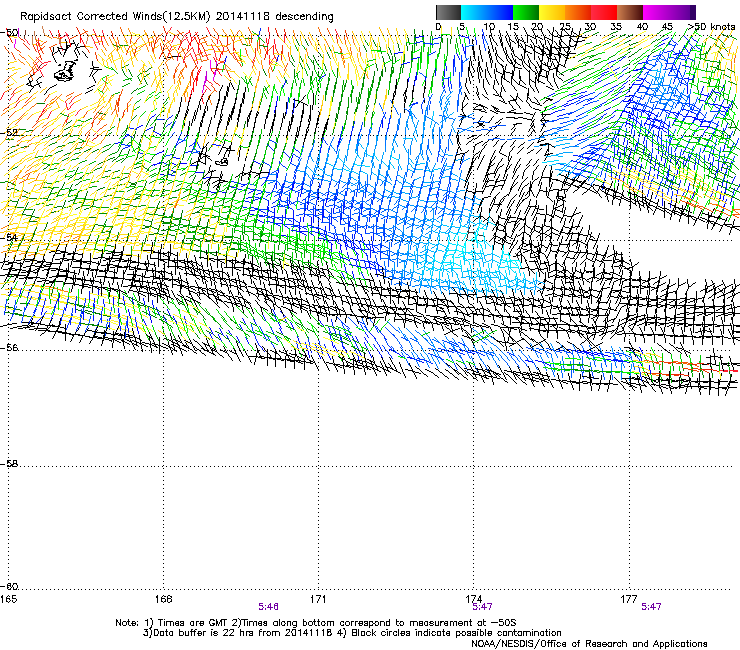This screenshot has width=740, height=650.
Task: Click the -60 latitude axis label
Action: tap(9, 587)
